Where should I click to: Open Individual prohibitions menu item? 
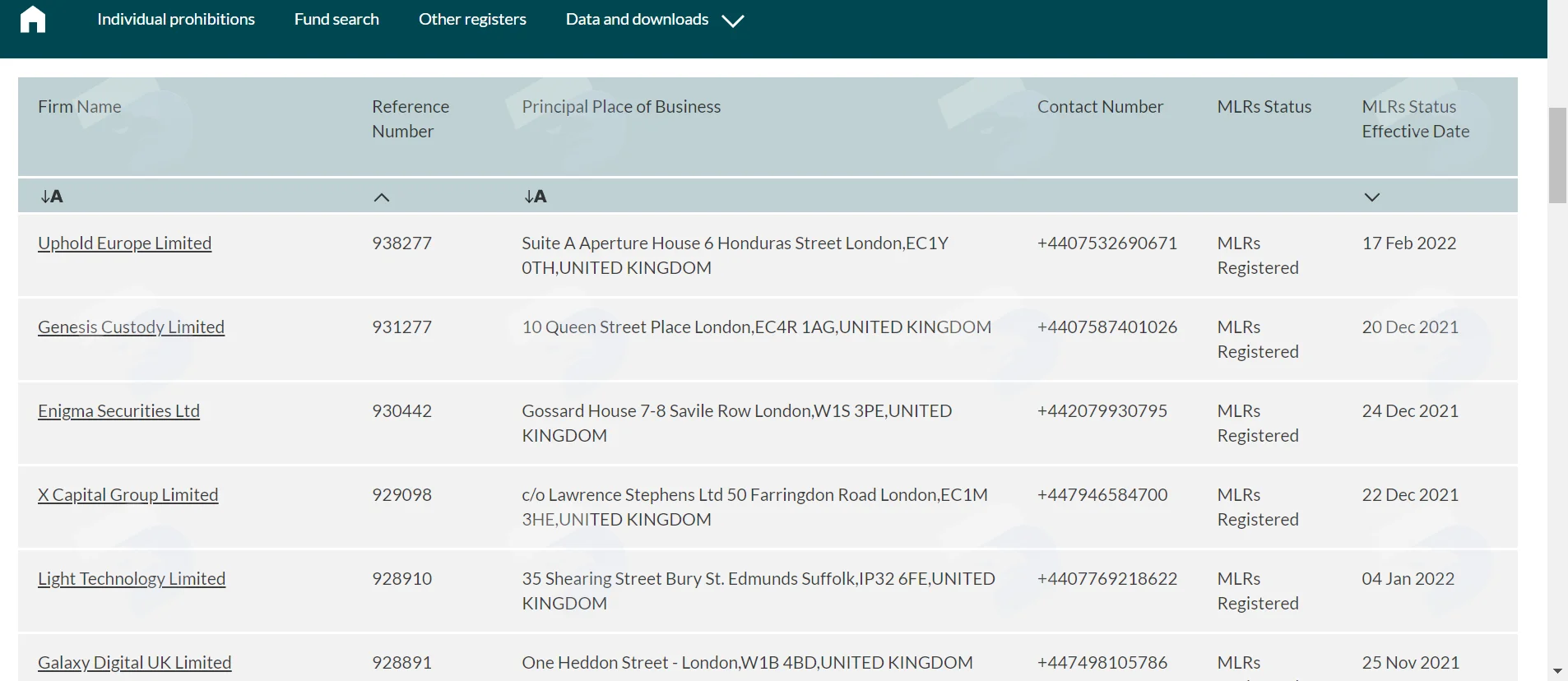(176, 19)
